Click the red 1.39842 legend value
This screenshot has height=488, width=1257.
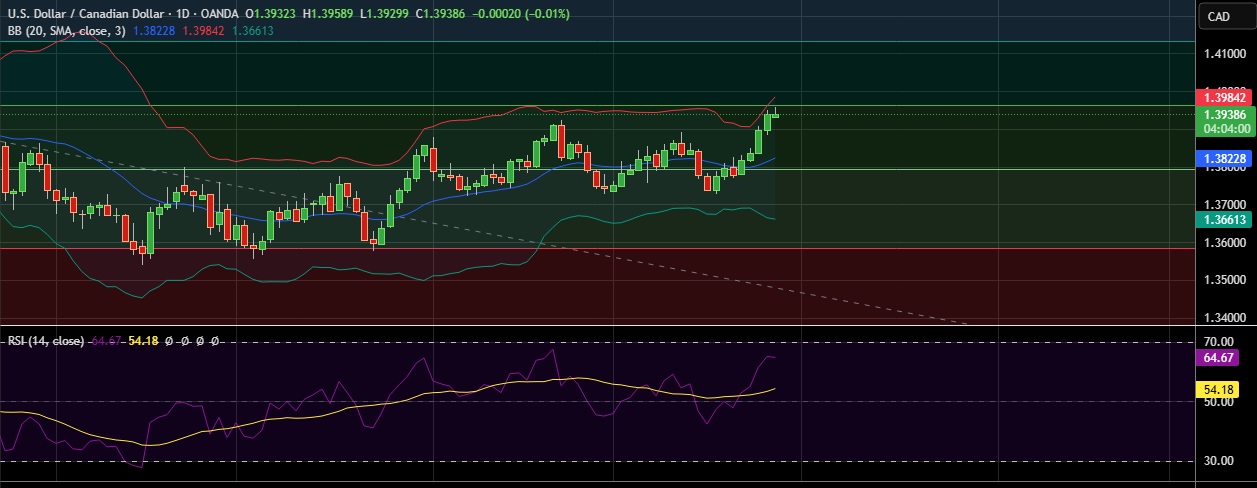pyautogui.click(x=207, y=31)
